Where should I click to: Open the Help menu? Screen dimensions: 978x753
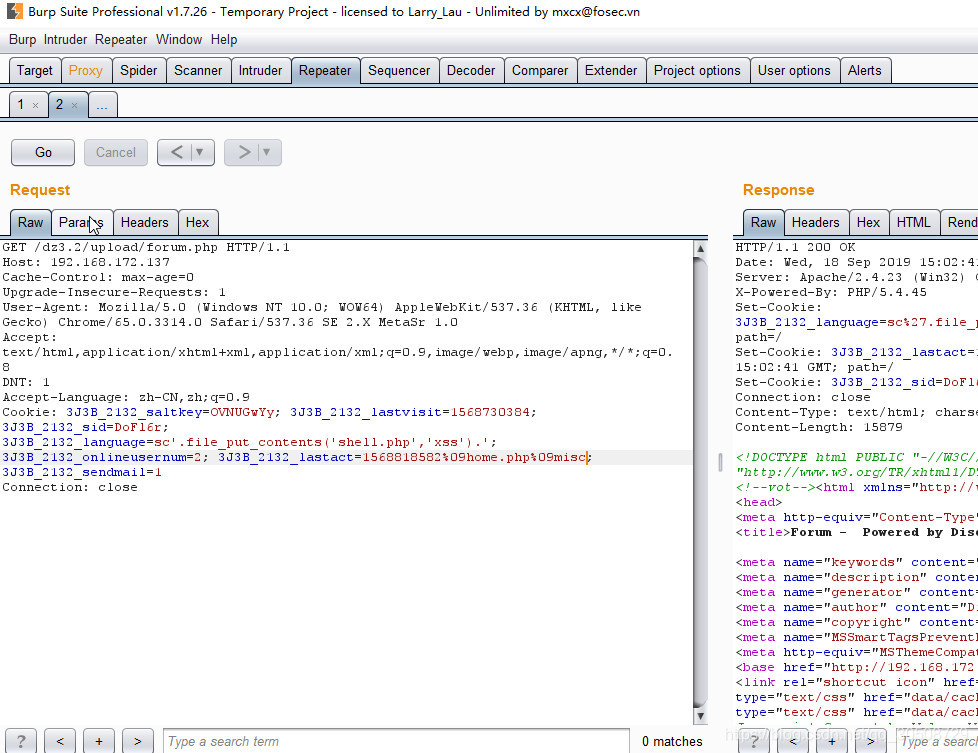tap(224, 39)
